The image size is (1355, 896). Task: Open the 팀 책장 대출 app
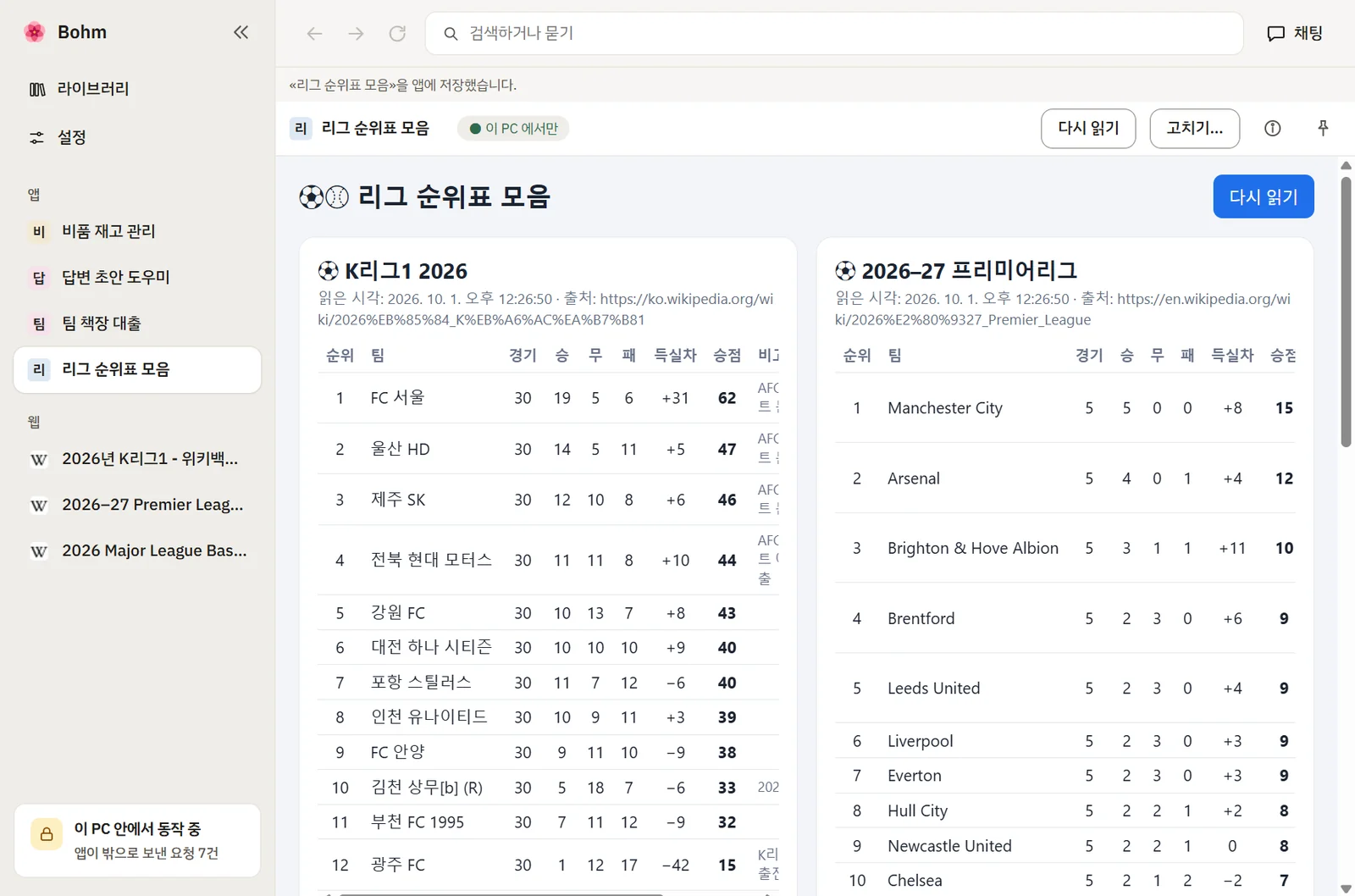point(137,324)
